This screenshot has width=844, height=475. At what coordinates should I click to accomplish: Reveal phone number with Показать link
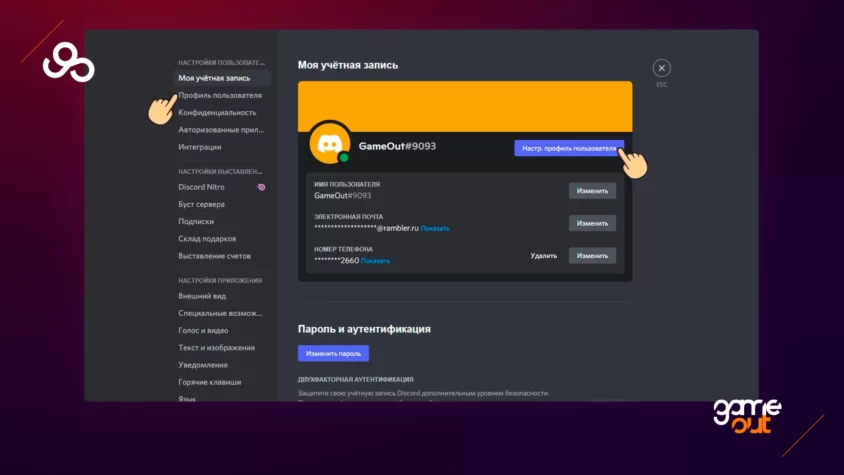(375, 261)
